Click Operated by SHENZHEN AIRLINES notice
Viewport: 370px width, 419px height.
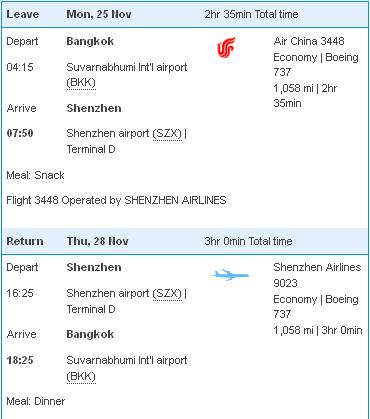pos(116,200)
